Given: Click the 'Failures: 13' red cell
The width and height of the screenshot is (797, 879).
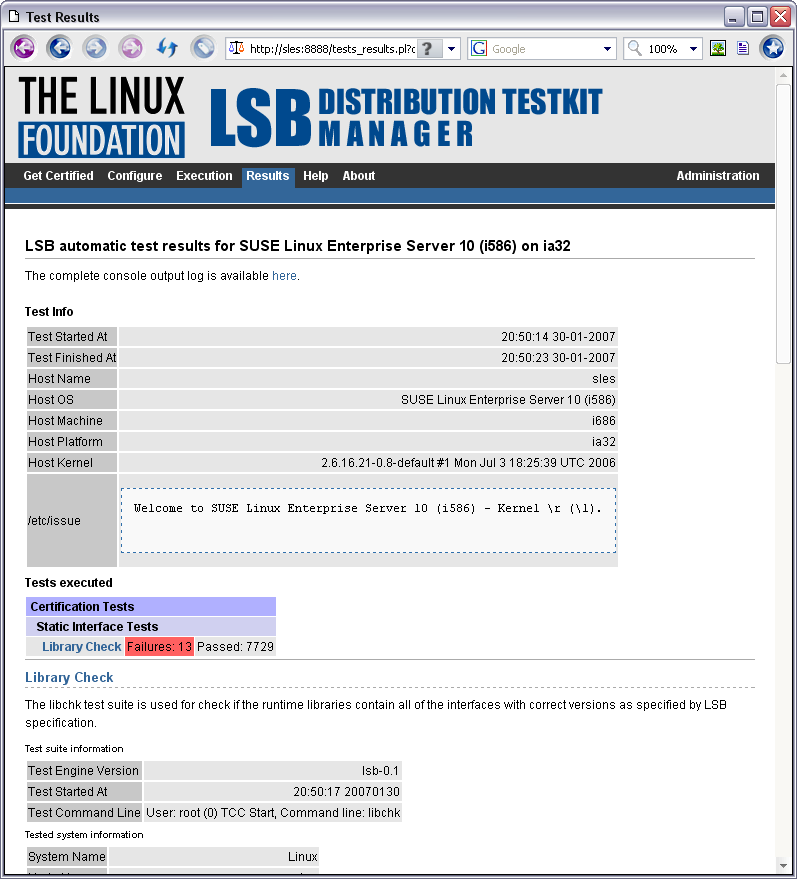Looking at the screenshot, I should [x=159, y=646].
